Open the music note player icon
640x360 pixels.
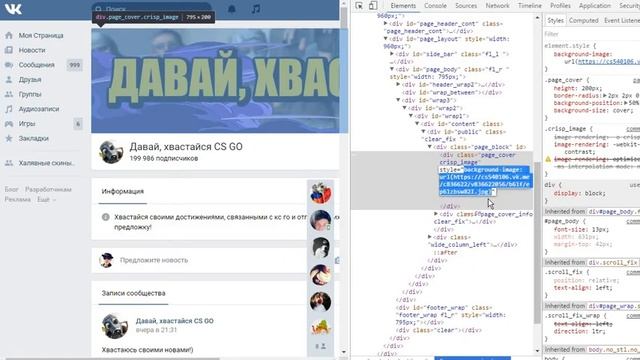click(256, 9)
